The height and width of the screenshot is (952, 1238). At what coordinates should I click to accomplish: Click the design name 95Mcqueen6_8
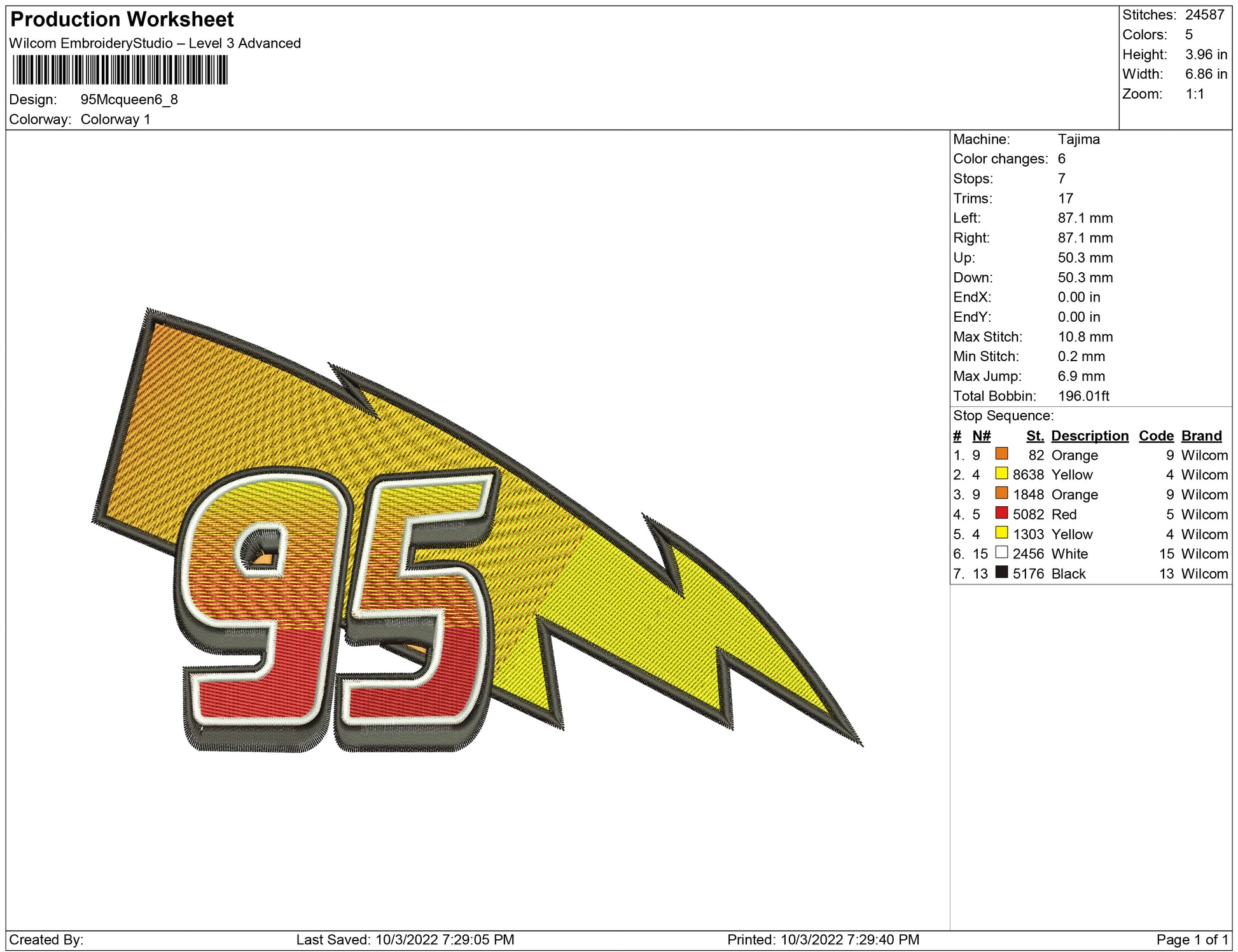129,100
